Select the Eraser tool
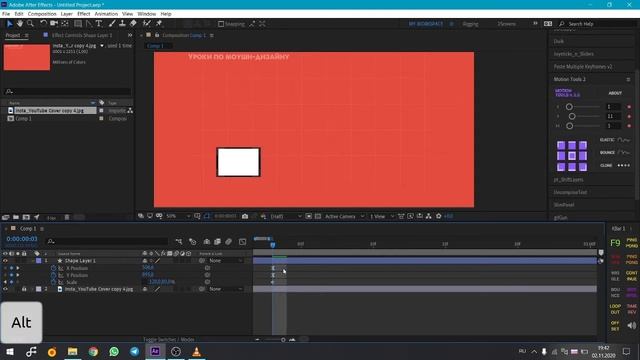The width and height of the screenshot is (640, 360). click(133, 24)
